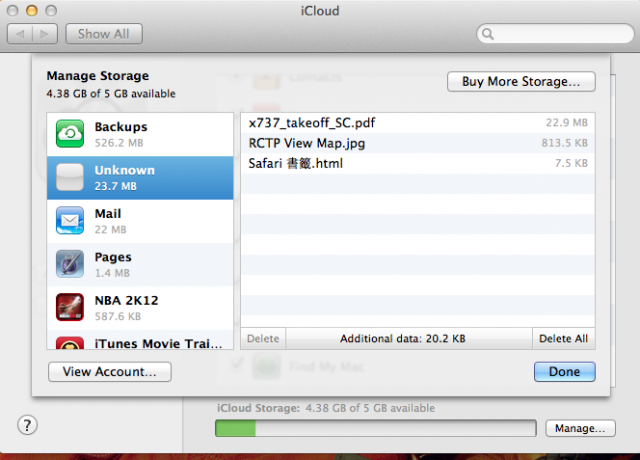This screenshot has height=460, width=640.
Task: Click the Mail envelope icon
Action: 70,220
